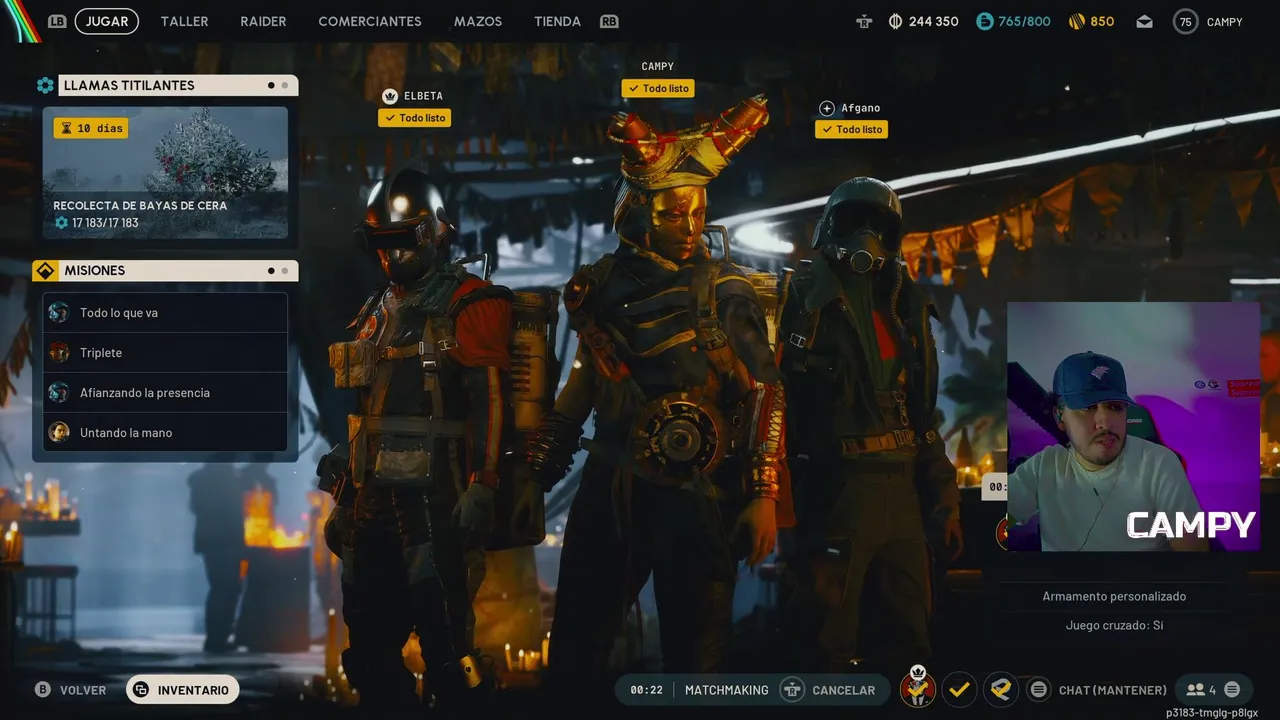Open CHAT (MANTENER)
Screen dimensions: 1280x720
[x=1112, y=690]
